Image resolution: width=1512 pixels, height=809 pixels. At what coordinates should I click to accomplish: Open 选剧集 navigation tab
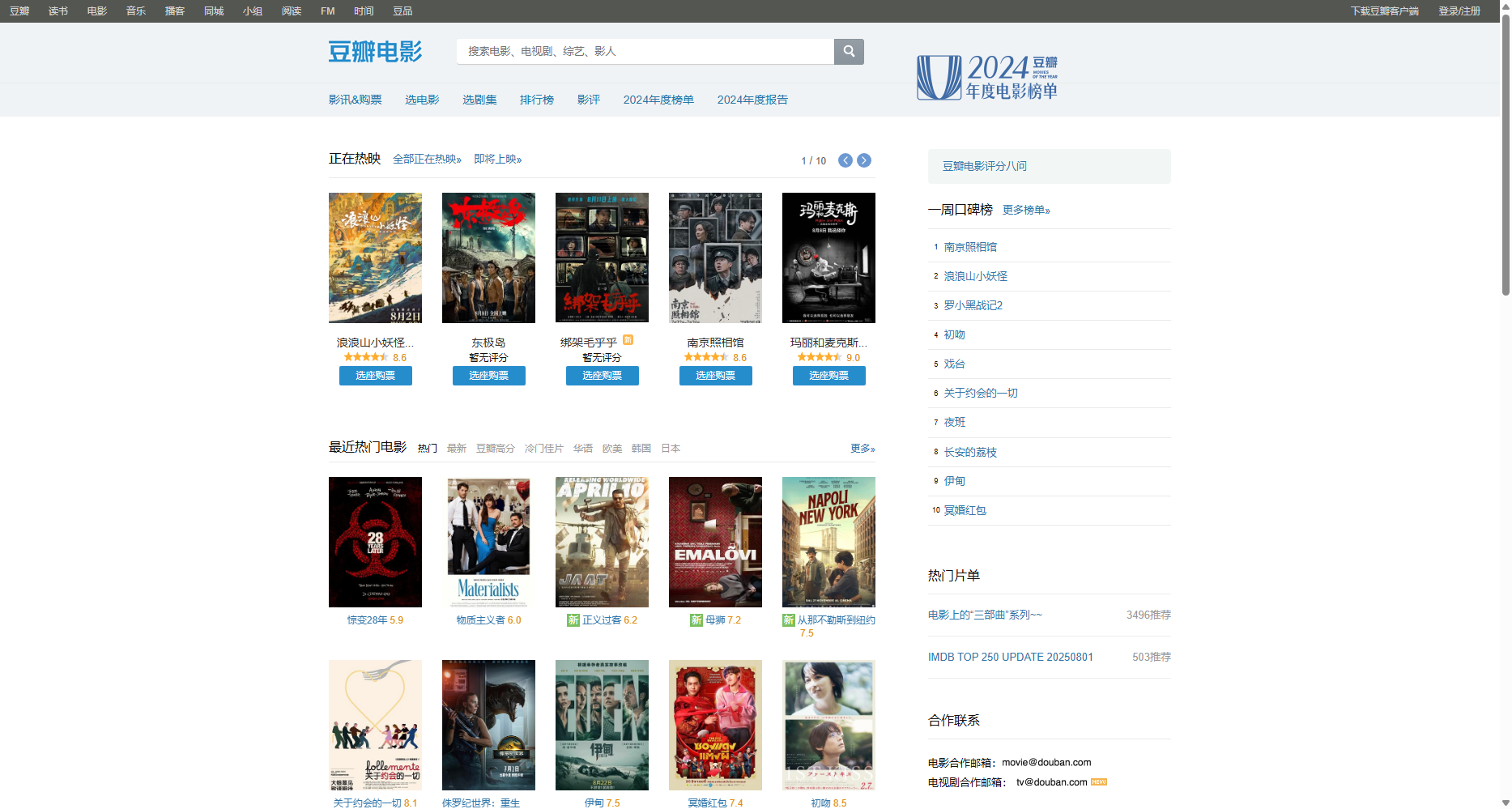[x=479, y=100]
